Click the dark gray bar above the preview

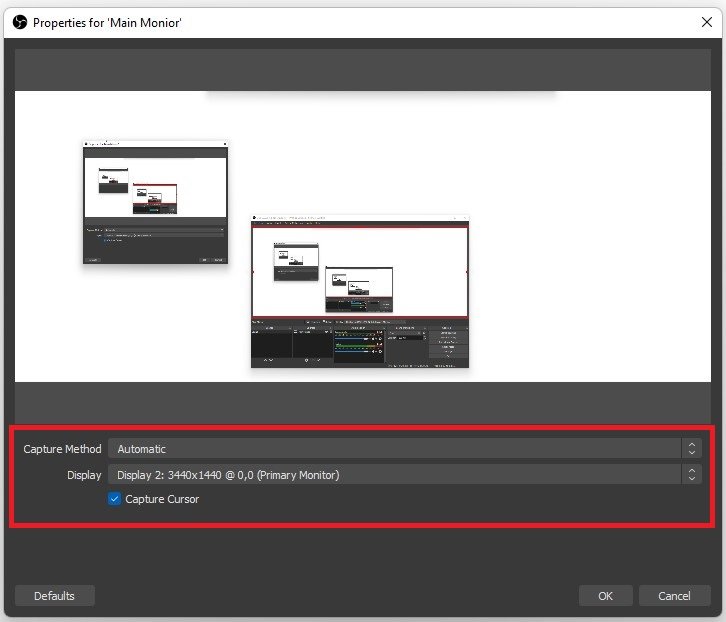point(362,69)
